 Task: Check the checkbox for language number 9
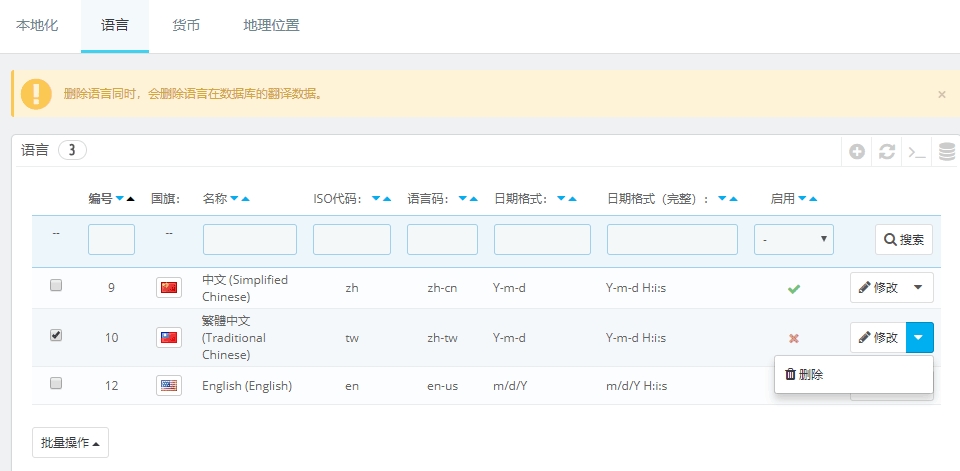click(x=56, y=285)
